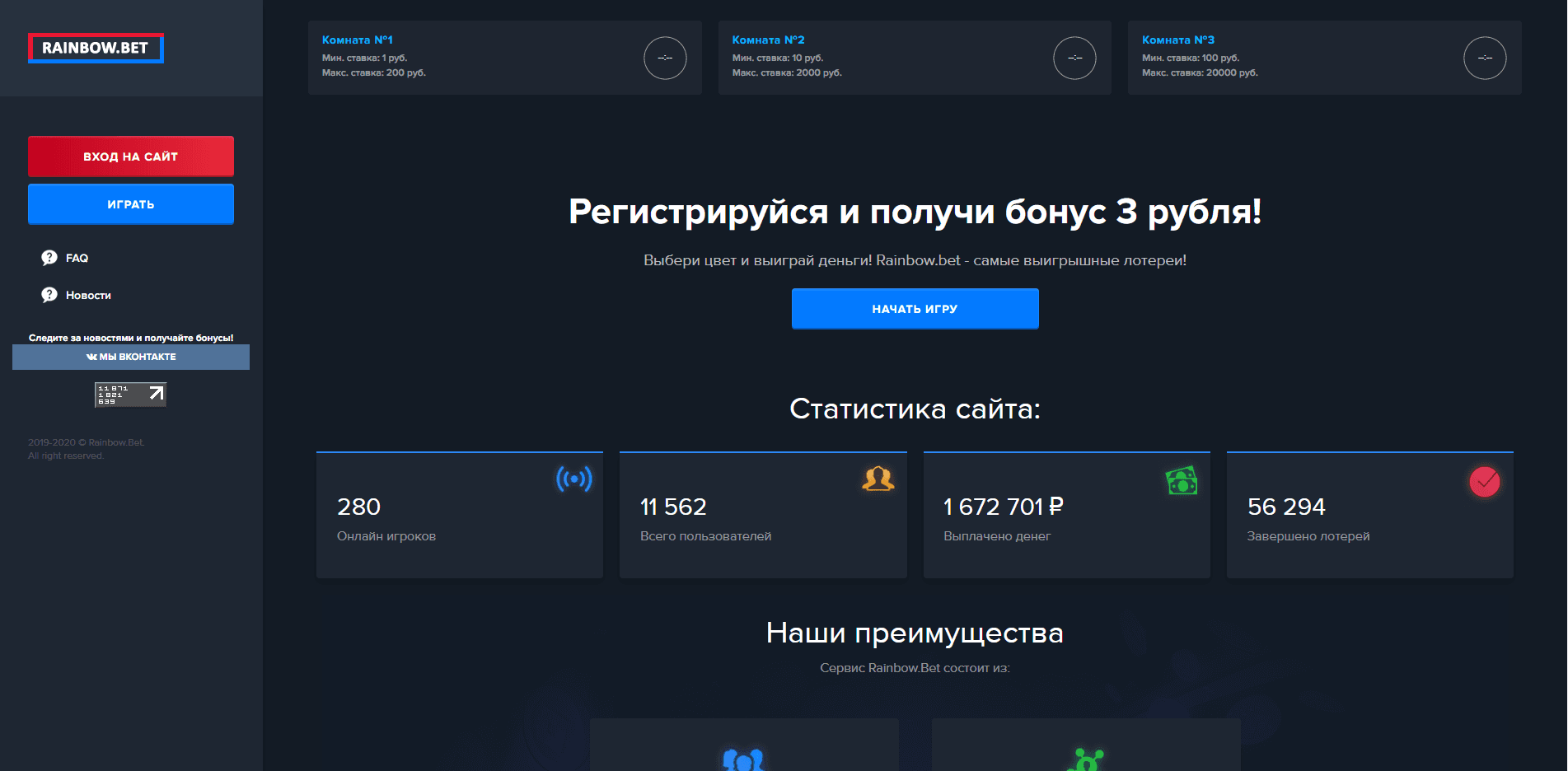This screenshot has height=771, width=1568.
Task: Click the visitor counter widget in sidebar
Action: [x=129, y=394]
